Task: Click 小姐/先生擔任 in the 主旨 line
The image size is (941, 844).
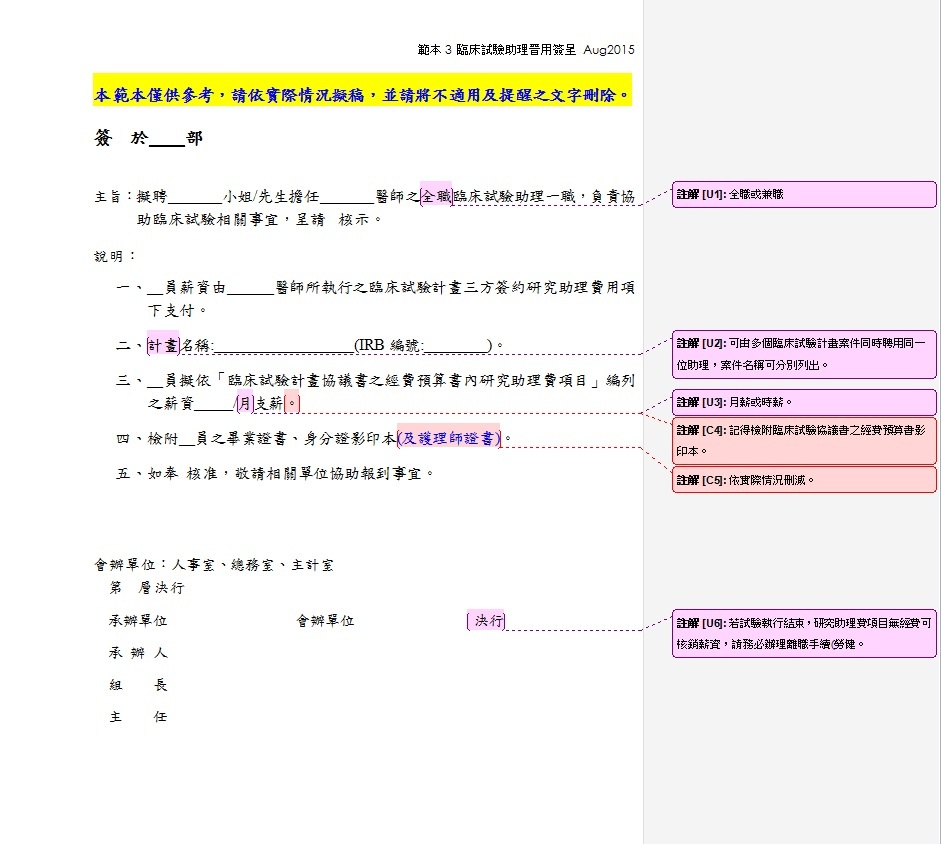Action: [271, 196]
